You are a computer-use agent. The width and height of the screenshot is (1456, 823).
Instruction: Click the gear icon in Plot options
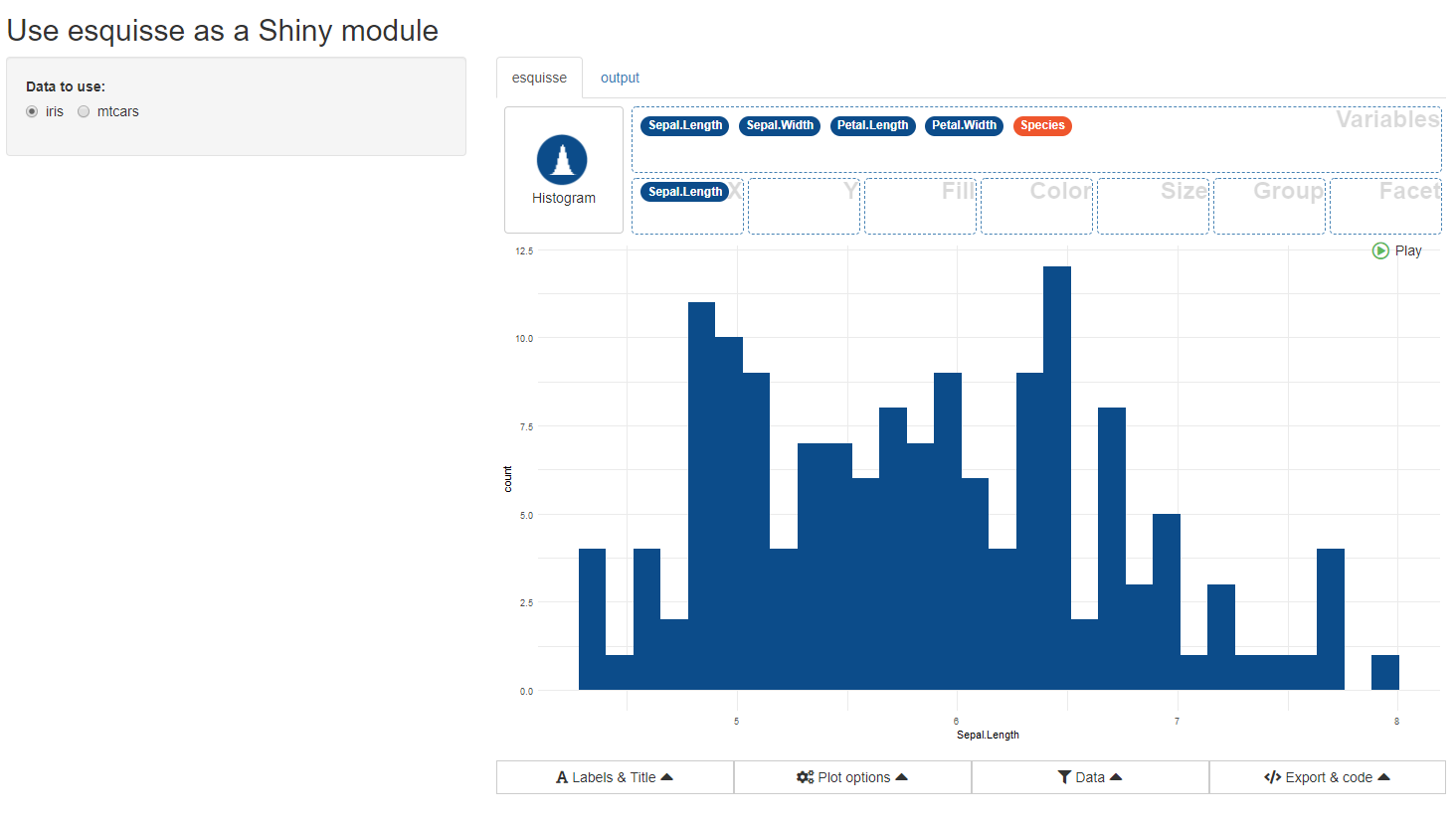pyautogui.click(x=806, y=777)
